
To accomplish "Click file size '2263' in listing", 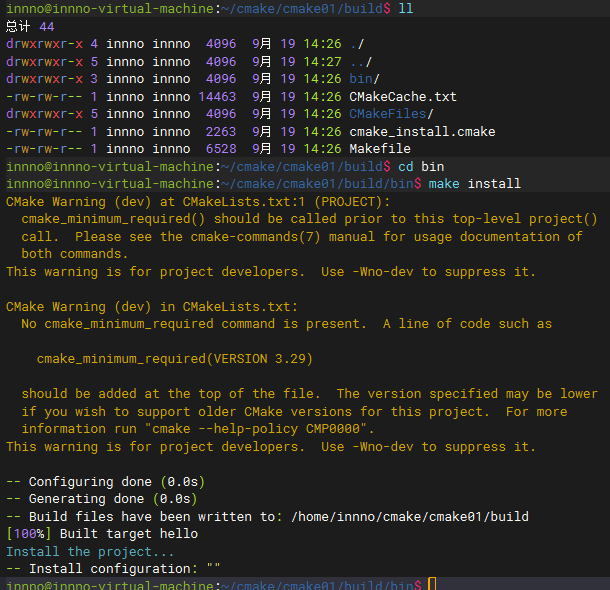I will pos(221,131).
